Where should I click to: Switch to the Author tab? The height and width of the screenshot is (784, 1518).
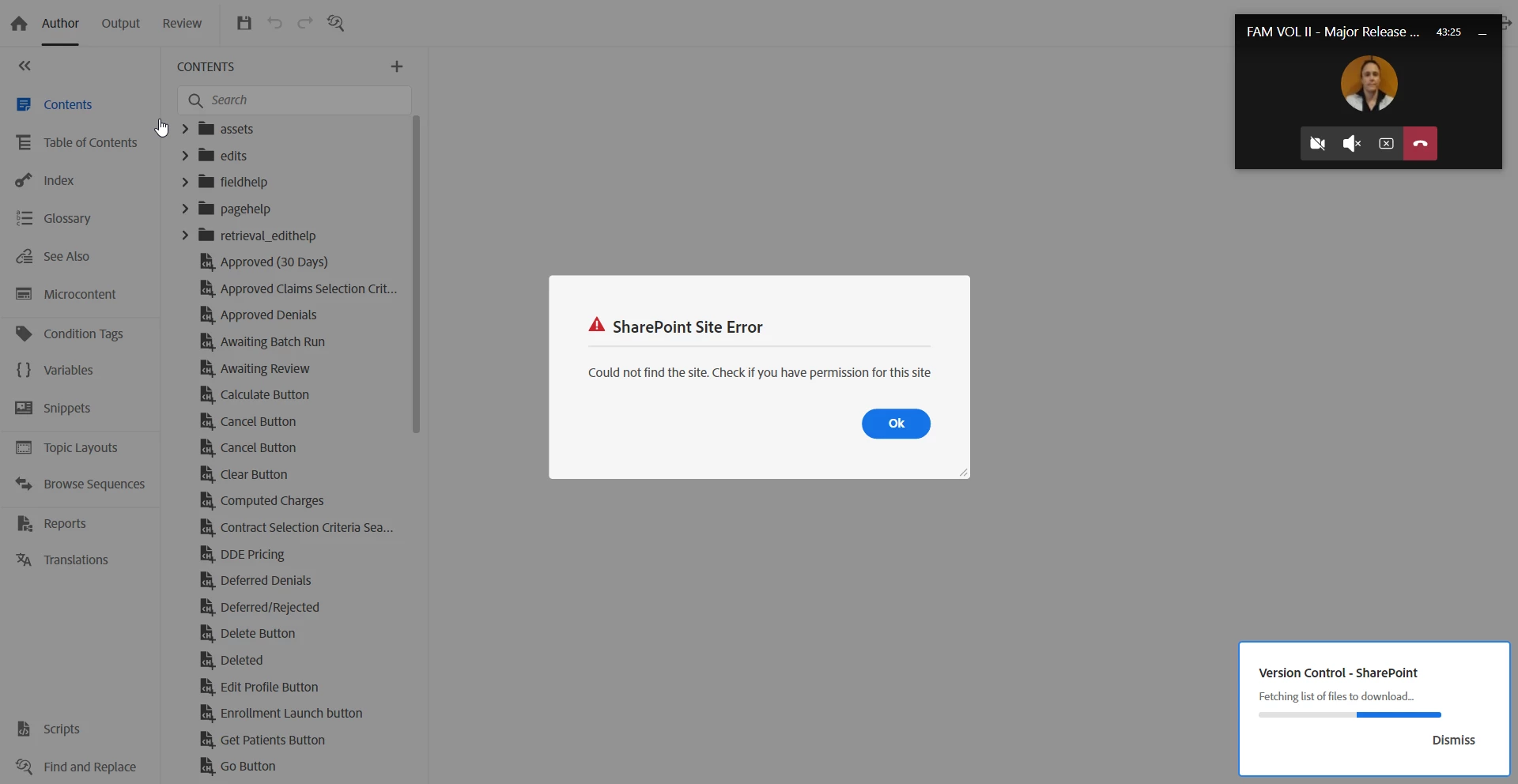click(60, 23)
